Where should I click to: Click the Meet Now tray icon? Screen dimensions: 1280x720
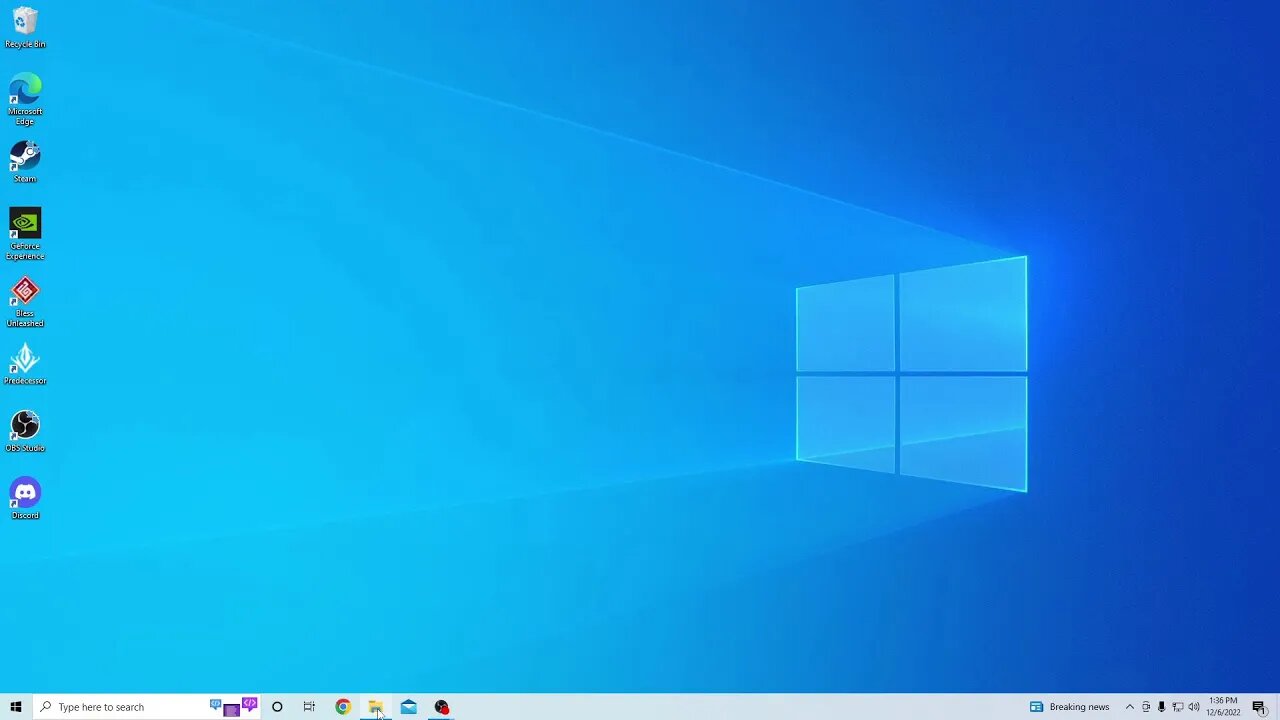pyautogui.click(x=1146, y=707)
